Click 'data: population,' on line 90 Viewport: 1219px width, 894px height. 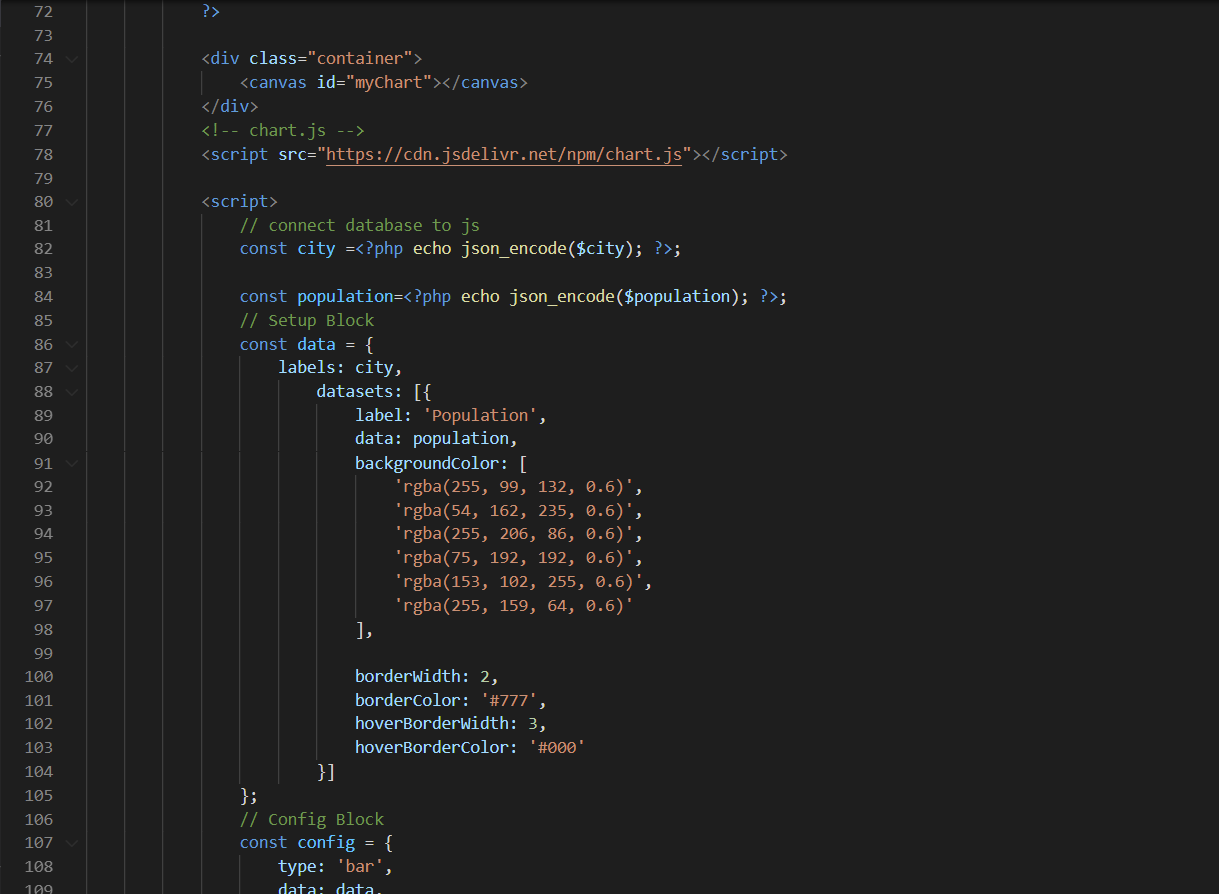pyautogui.click(x=436, y=439)
